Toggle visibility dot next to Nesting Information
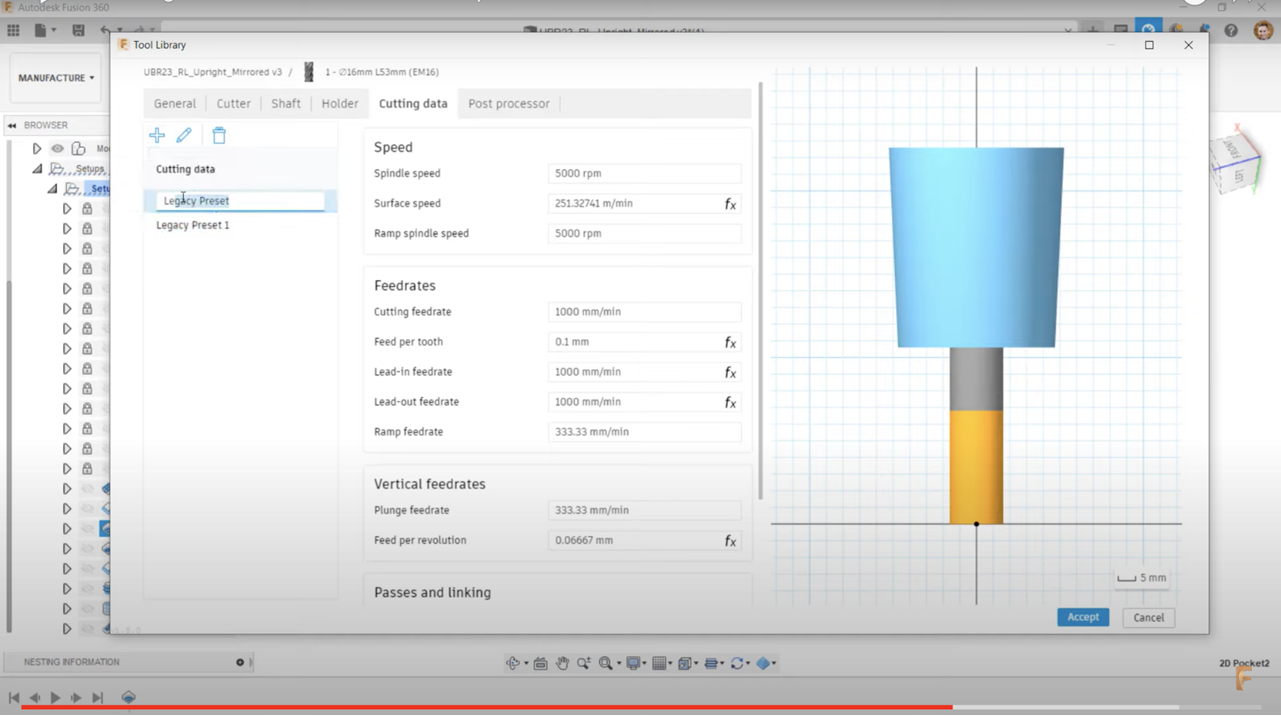The image size is (1281, 716). click(239, 661)
